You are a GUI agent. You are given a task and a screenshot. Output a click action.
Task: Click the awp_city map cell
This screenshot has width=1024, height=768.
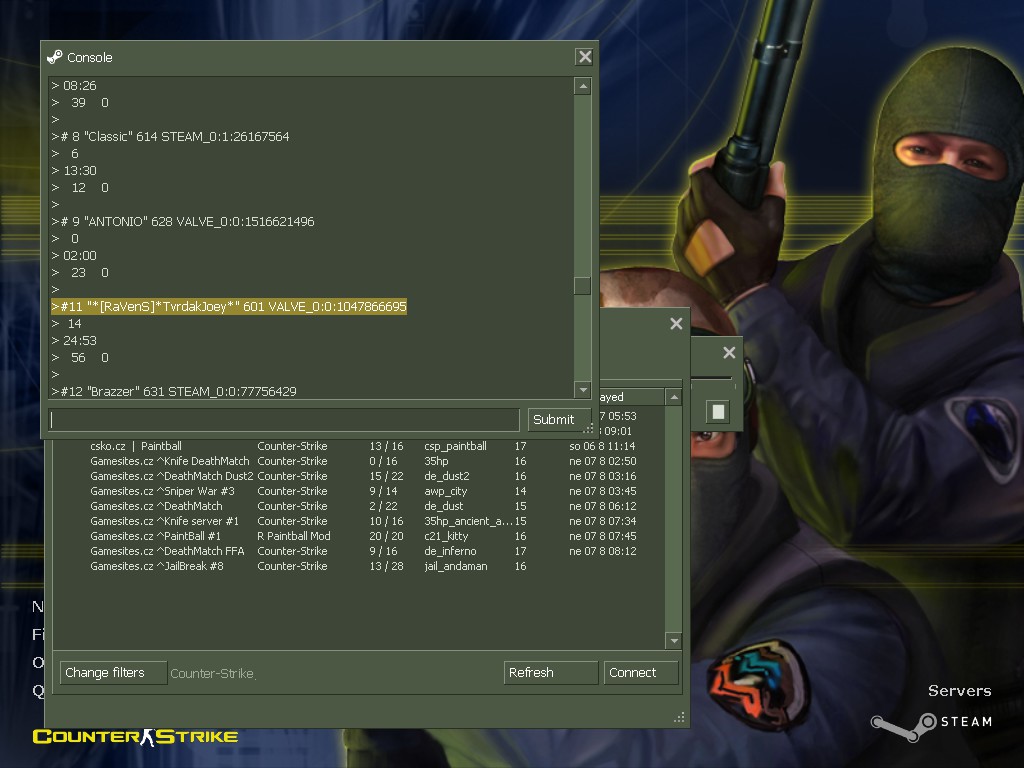(x=445, y=491)
